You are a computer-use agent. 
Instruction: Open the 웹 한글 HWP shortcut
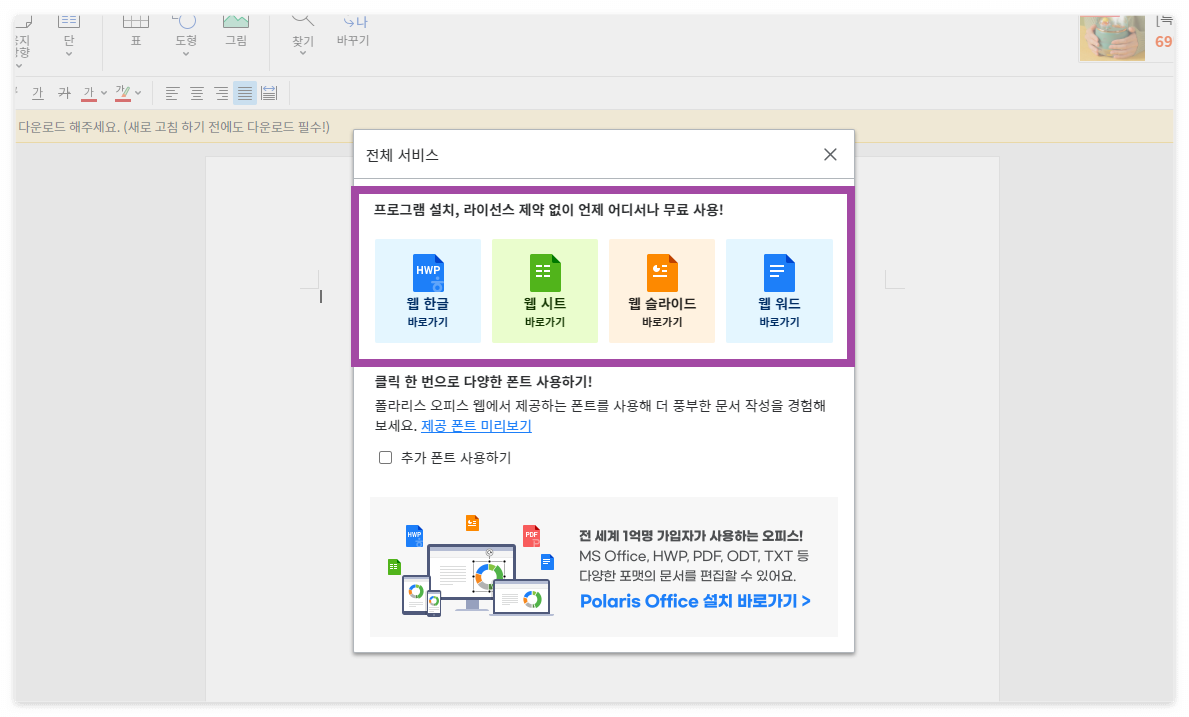pos(428,291)
